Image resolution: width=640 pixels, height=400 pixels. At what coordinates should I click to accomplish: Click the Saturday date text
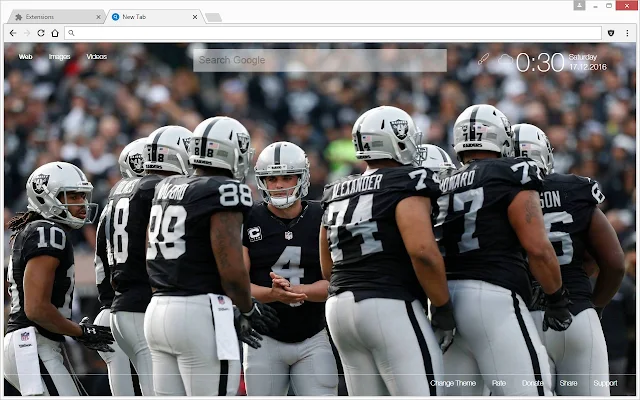pyautogui.click(x=583, y=57)
